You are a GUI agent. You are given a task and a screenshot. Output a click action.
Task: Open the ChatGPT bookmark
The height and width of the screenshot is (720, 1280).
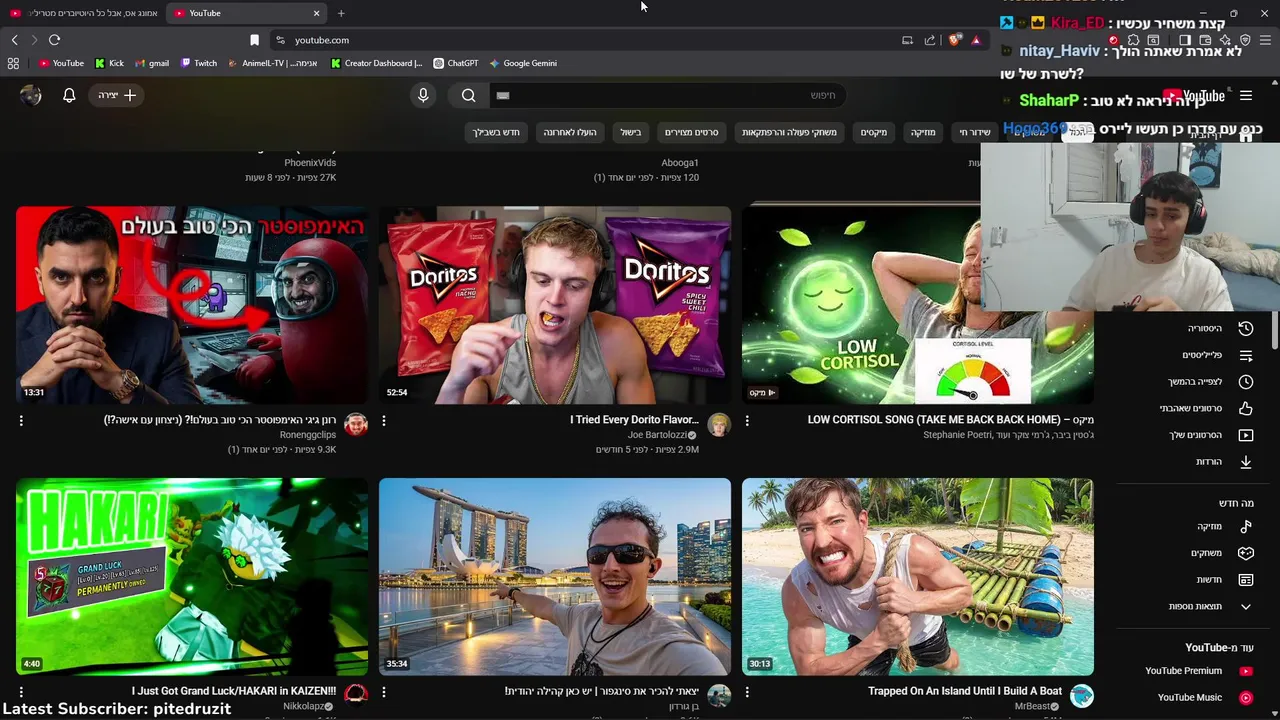coord(455,63)
